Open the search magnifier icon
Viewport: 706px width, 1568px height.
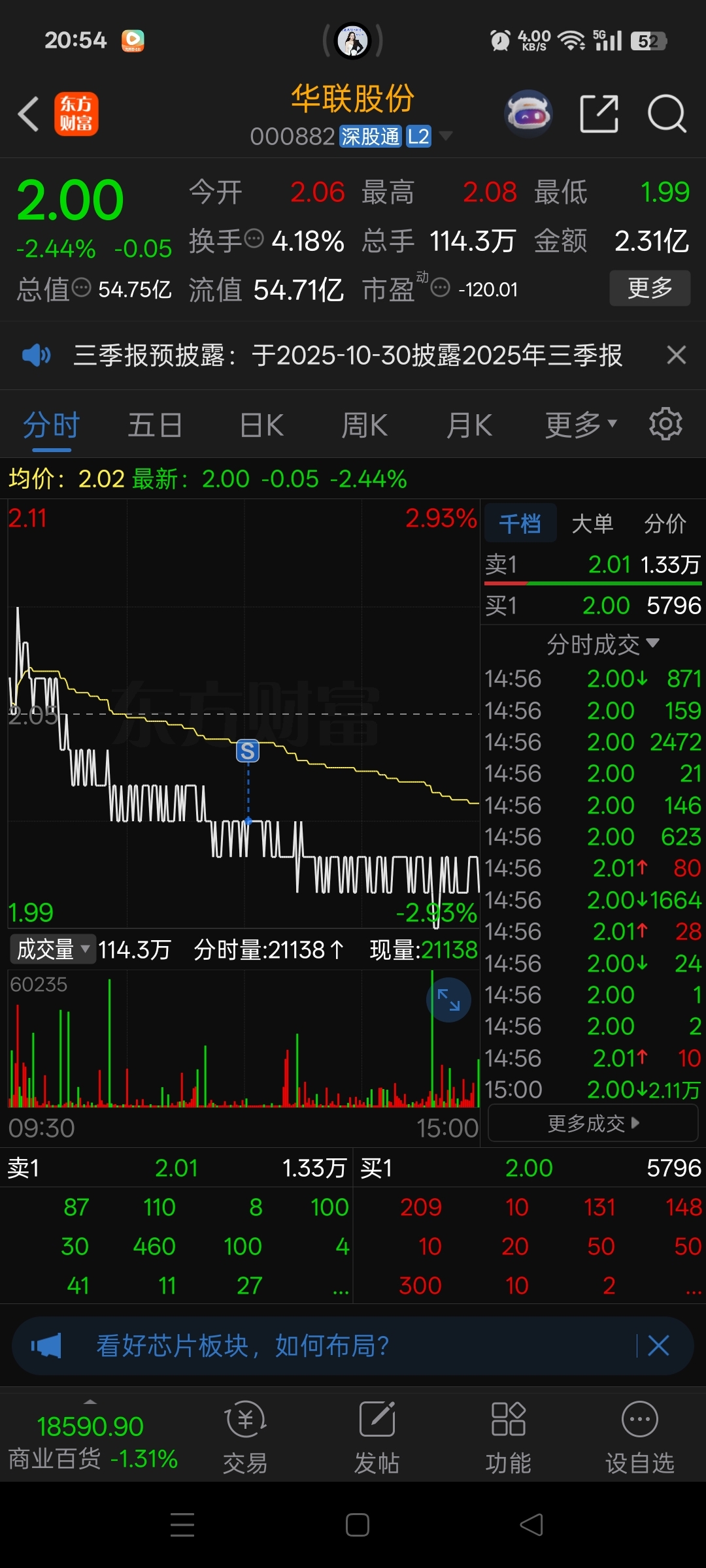tap(667, 114)
